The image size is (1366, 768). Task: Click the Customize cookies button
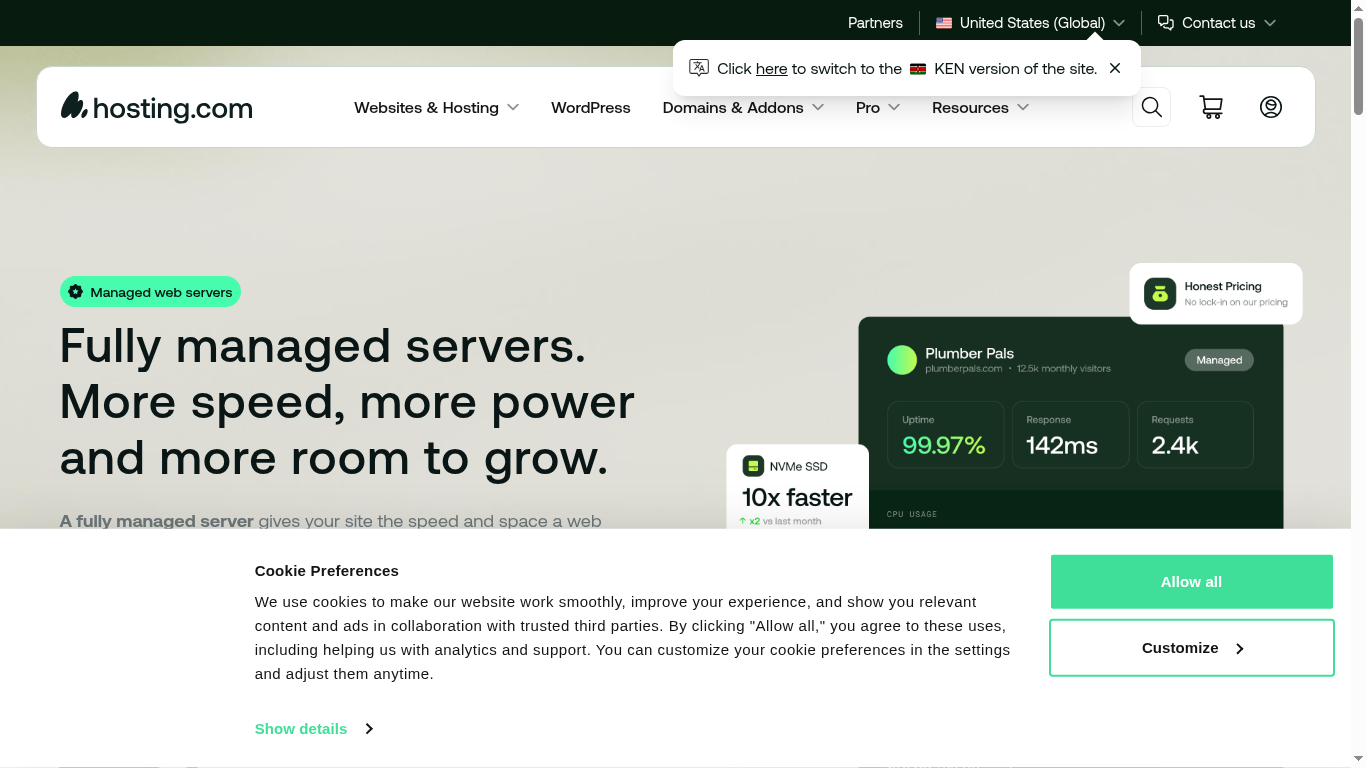click(1191, 648)
